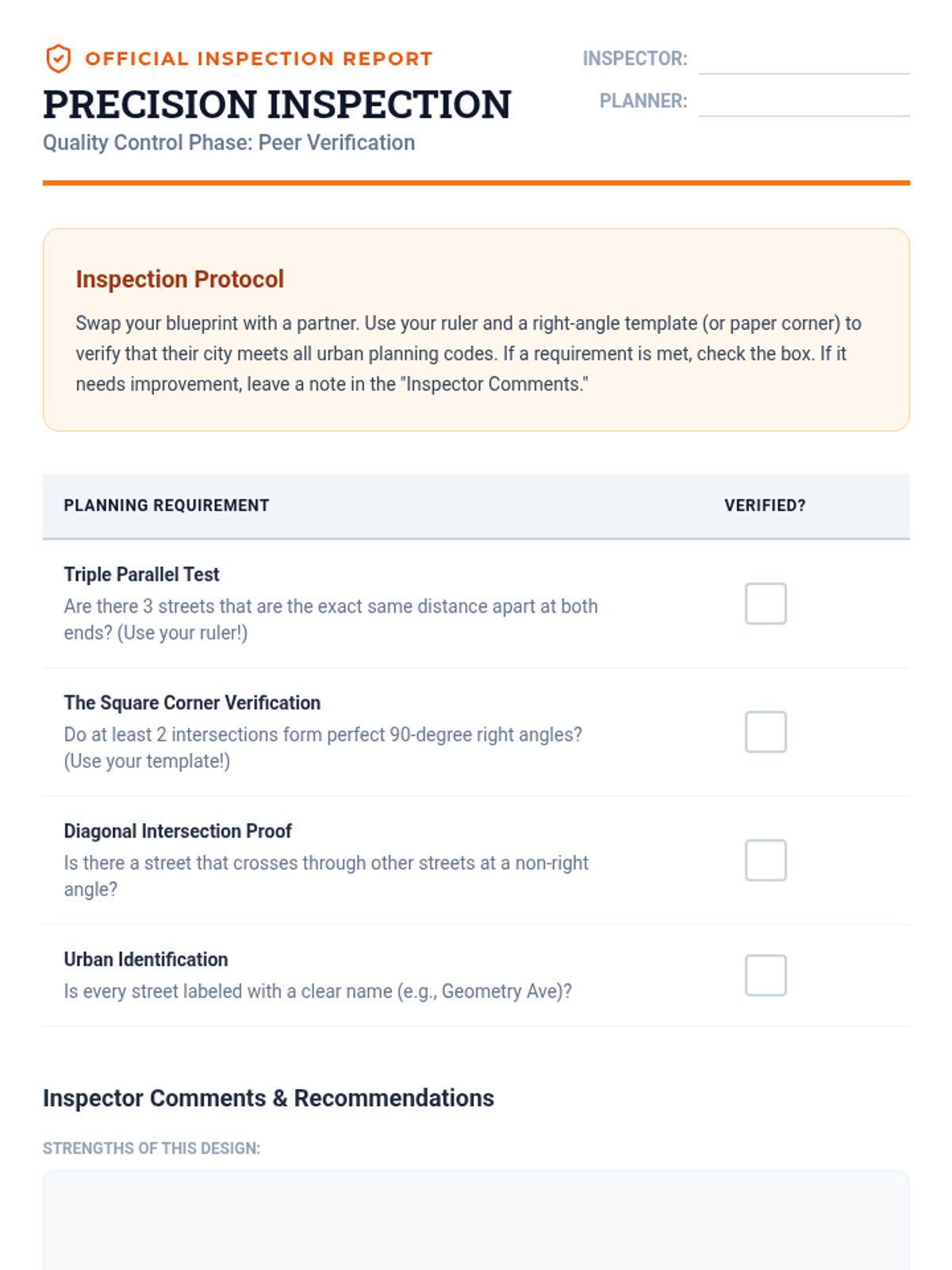Screen dimensions: 952x1270
Task: Enable the Urban Identification checkbox
Action: click(765, 976)
